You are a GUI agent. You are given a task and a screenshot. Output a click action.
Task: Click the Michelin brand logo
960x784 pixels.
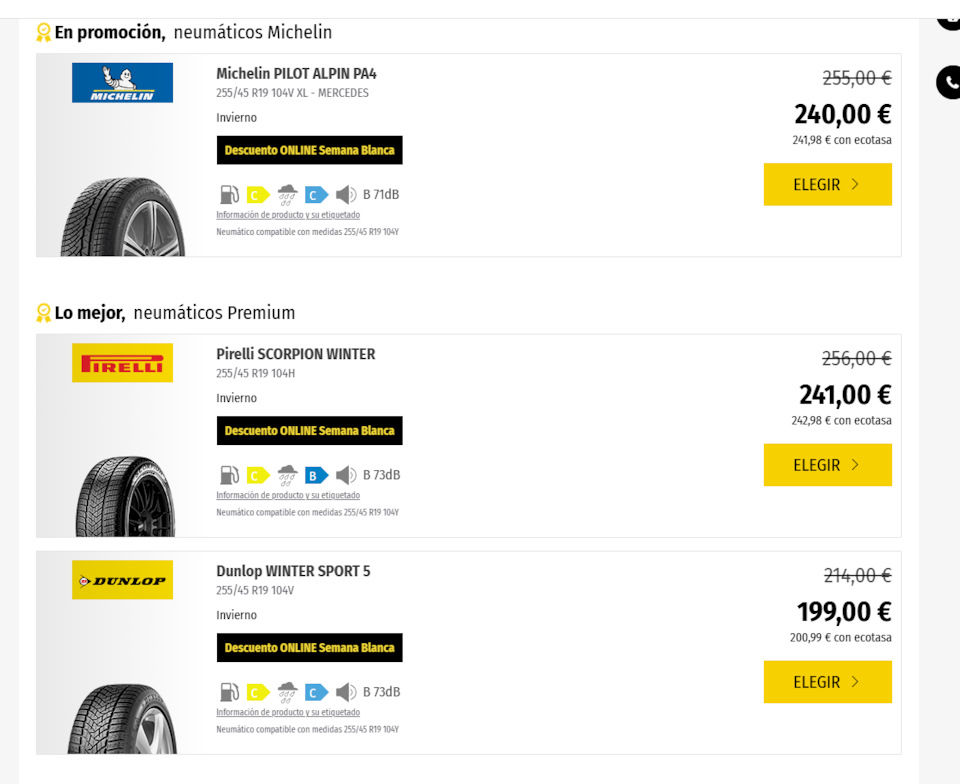(122, 83)
